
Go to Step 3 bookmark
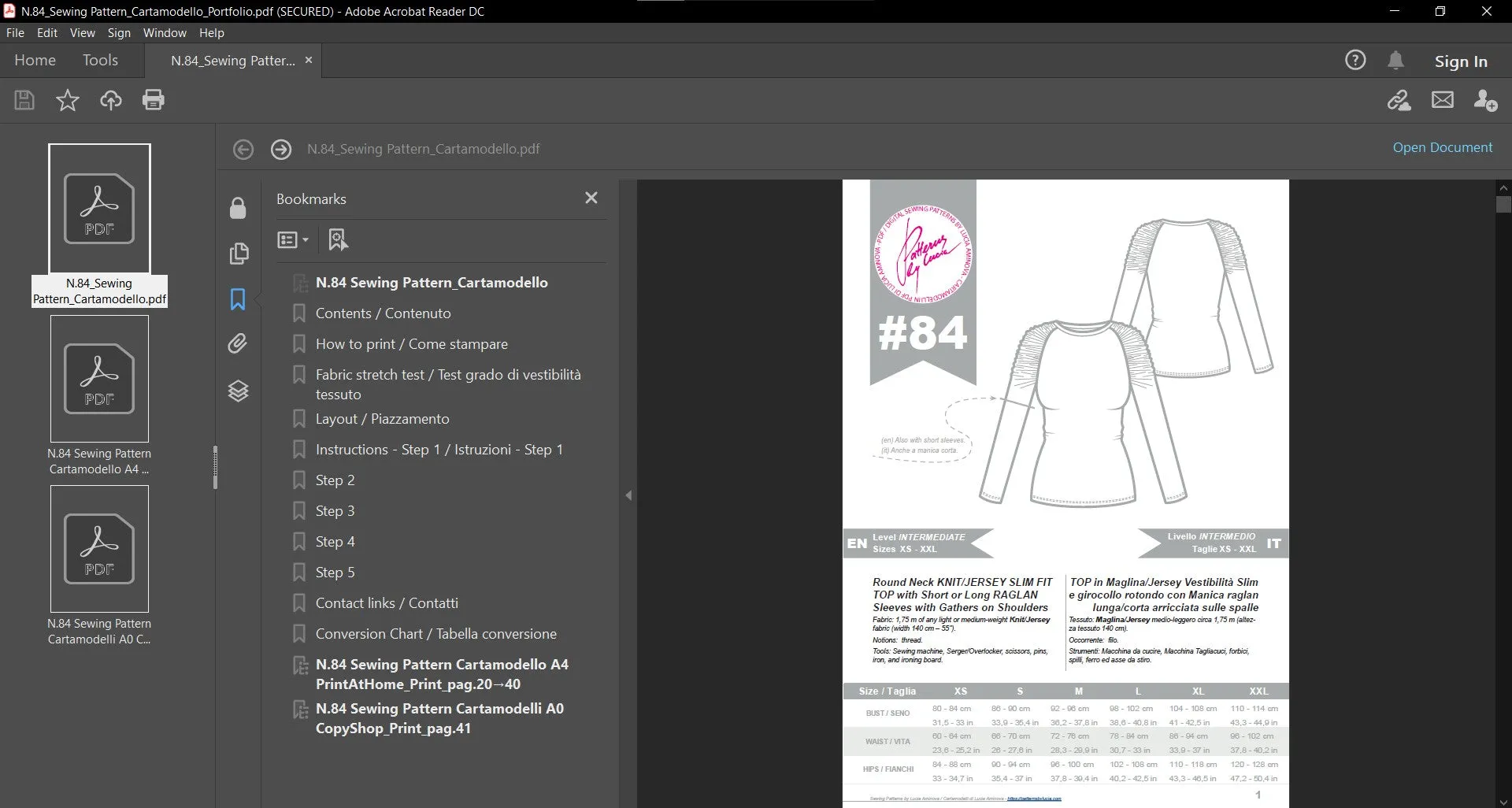pyautogui.click(x=335, y=510)
